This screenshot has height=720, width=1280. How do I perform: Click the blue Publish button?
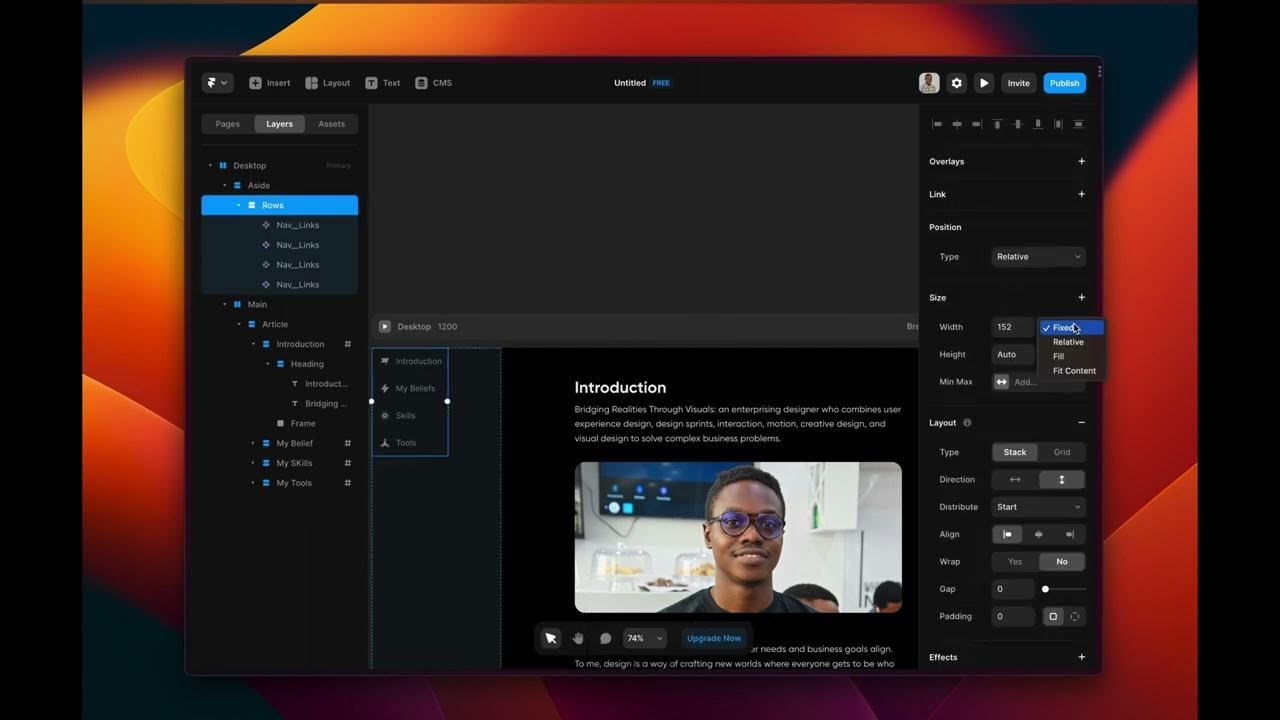pos(1064,83)
